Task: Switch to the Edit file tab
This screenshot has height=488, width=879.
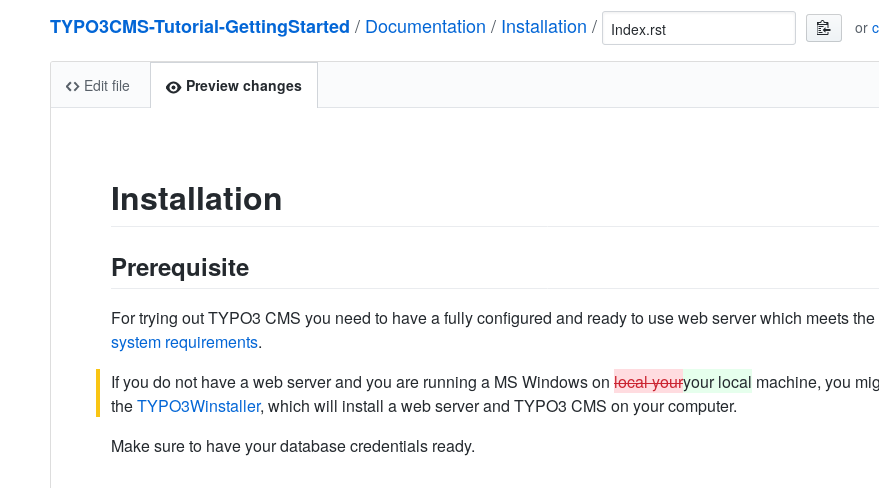Action: click(99, 86)
